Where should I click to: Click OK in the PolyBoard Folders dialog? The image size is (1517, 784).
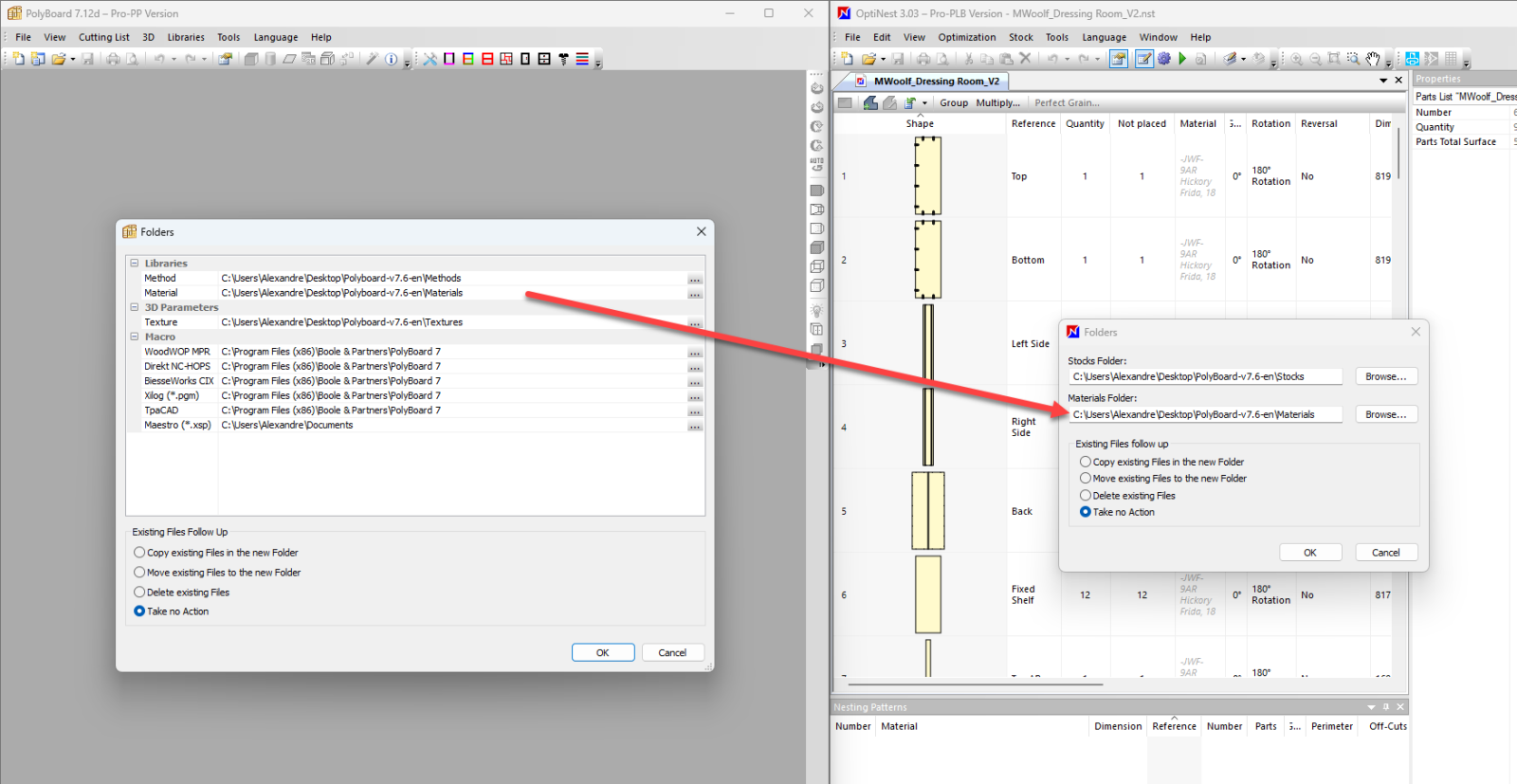602,652
